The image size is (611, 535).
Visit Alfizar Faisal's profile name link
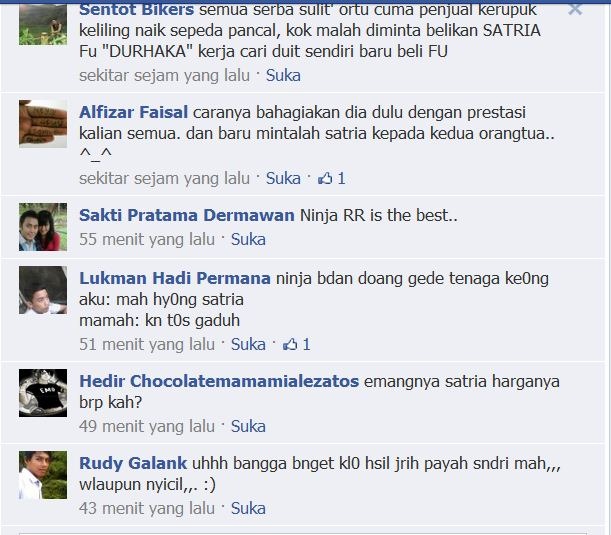[134, 112]
